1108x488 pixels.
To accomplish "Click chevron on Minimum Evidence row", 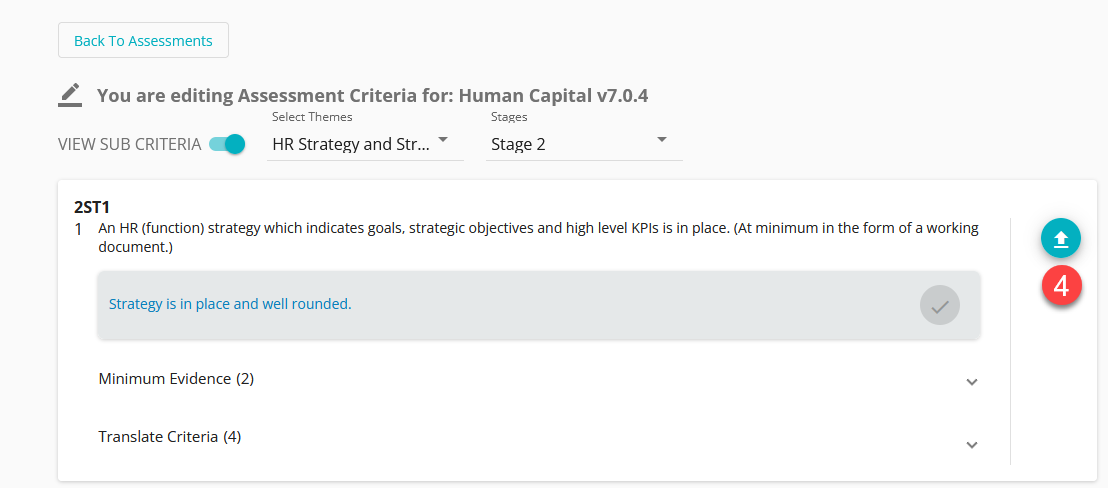I will [972, 381].
